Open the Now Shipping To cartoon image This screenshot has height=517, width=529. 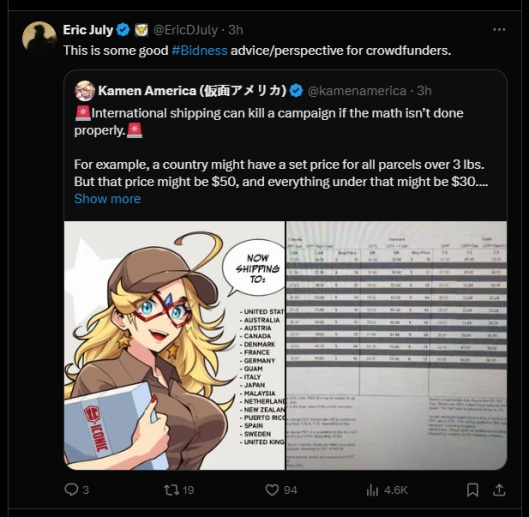pos(174,345)
